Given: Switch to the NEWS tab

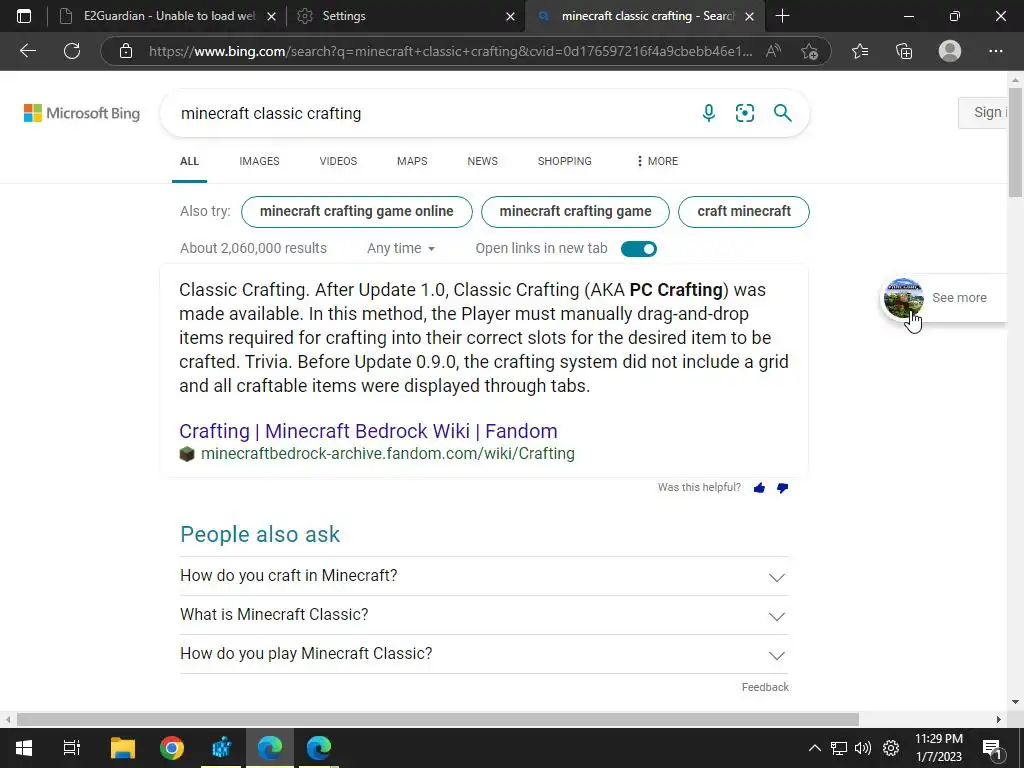Looking at the screenshot, I should (483, 161).
